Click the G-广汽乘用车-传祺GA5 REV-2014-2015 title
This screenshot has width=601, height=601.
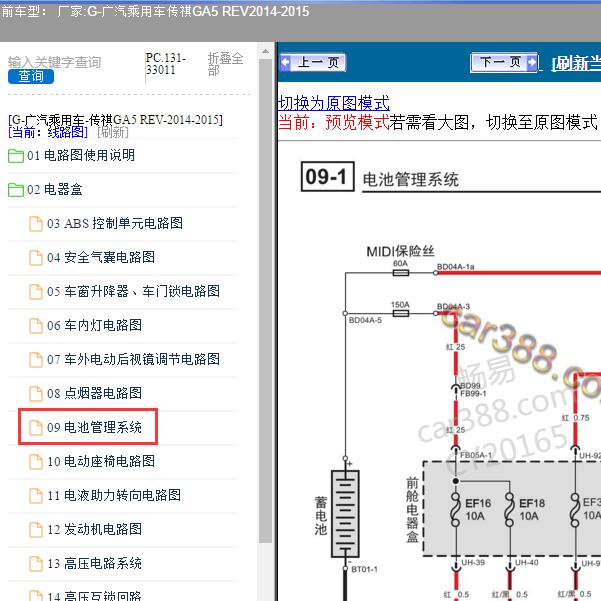[115, 120]
